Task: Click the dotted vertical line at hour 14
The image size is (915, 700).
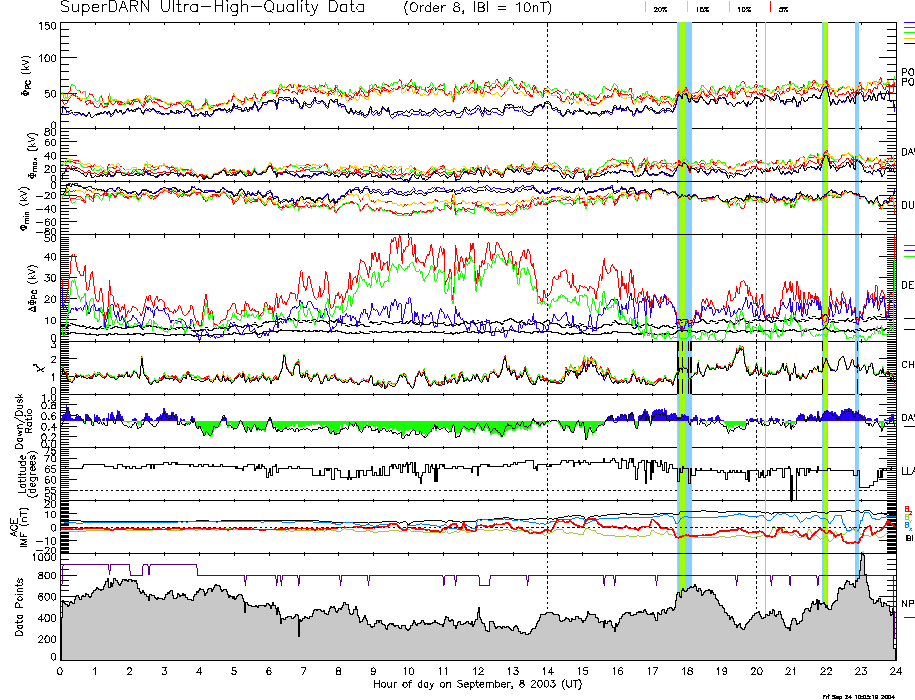Action: pos(547,300)
